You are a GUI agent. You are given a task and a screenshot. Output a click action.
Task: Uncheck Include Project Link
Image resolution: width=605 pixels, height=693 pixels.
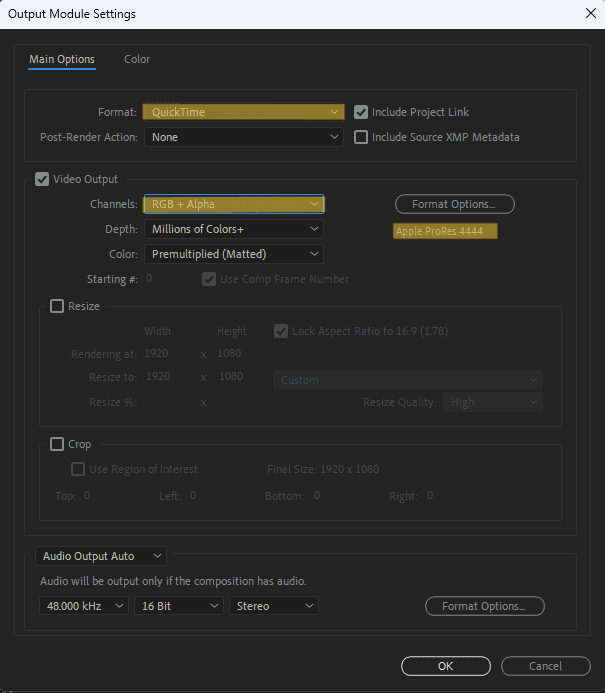[361, 112]
